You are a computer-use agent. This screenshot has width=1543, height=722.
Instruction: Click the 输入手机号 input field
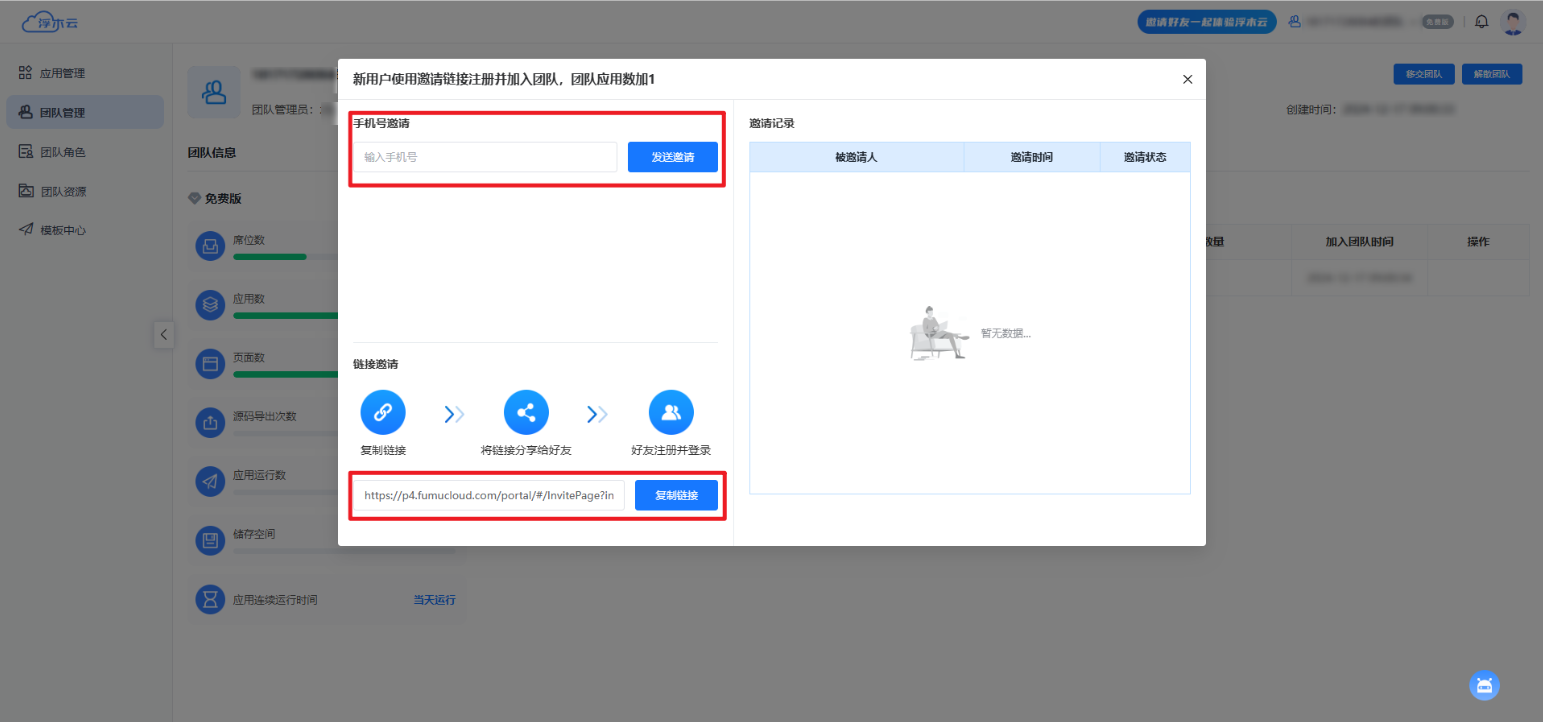485,157
